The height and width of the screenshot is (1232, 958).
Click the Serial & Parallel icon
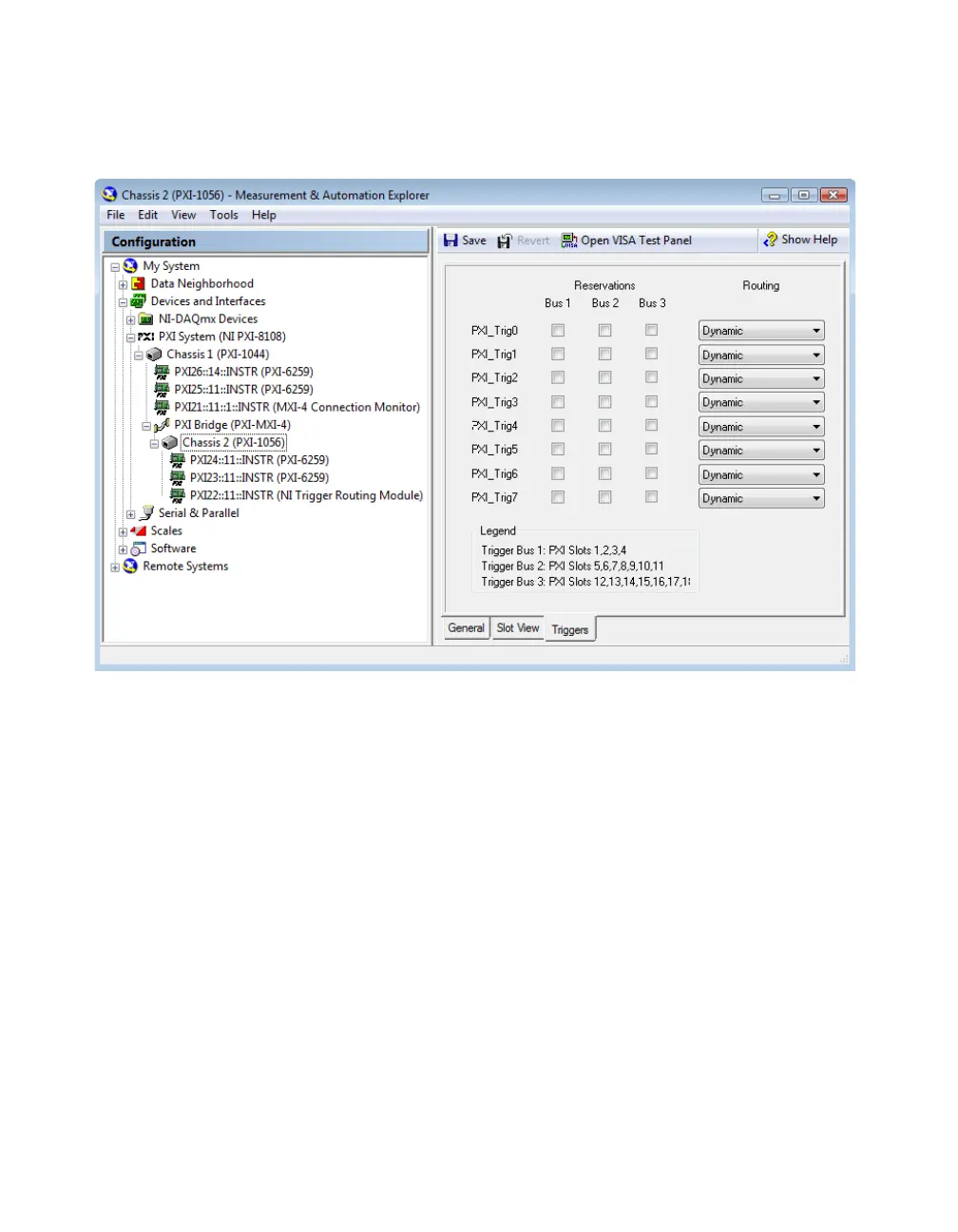pyautogui.click(x=146, y=513)
